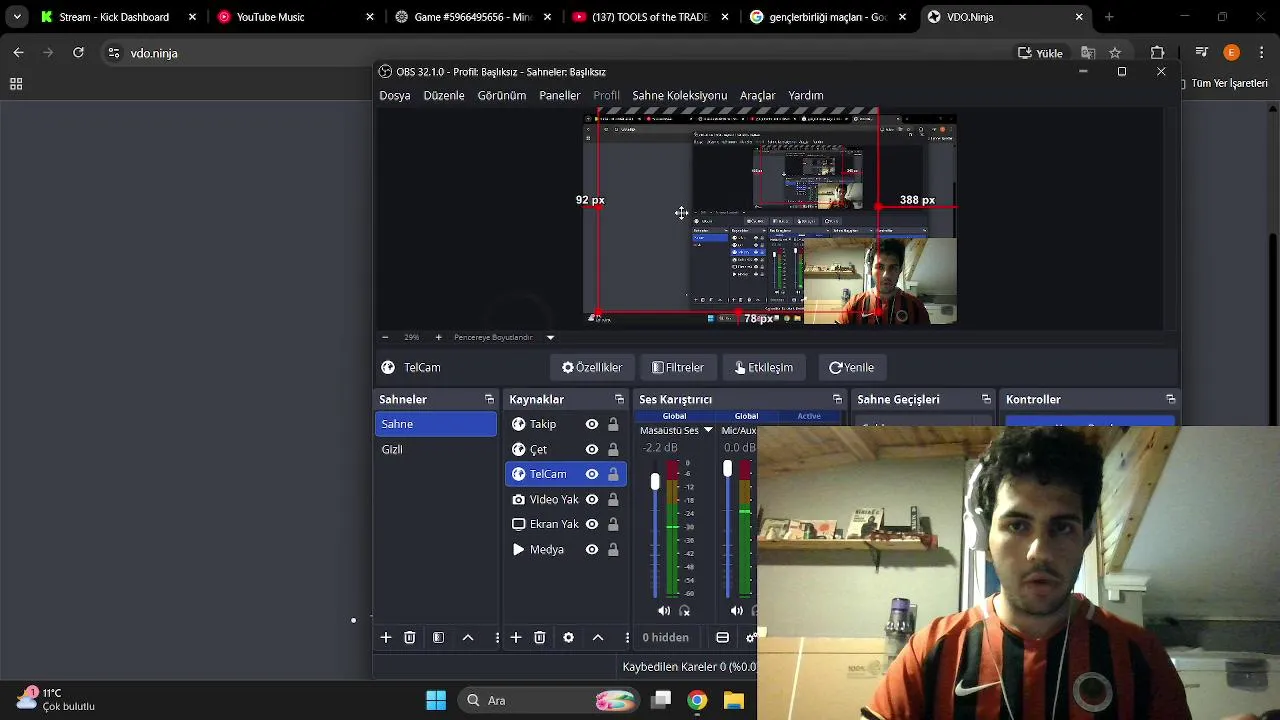Open Task View on the Windows taskbar
Viewport: 1280px width, 720px height.
[x=661, y=700]
